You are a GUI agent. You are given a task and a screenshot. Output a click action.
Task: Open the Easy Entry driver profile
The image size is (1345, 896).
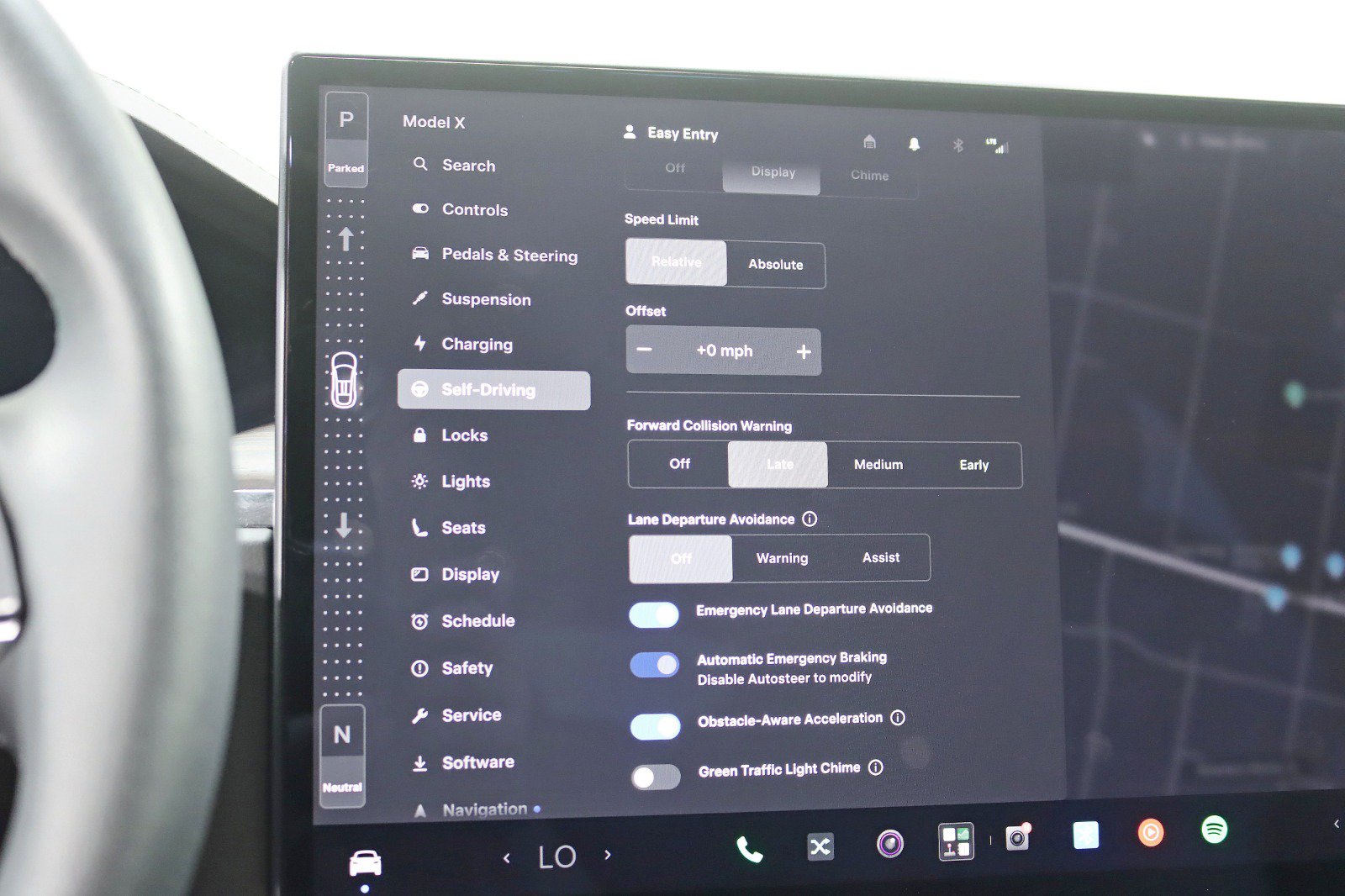671,133
